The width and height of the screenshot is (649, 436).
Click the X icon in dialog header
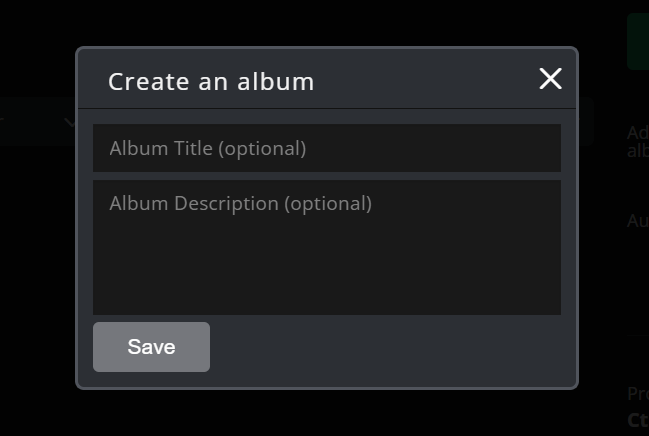click(x=550, y=79)
